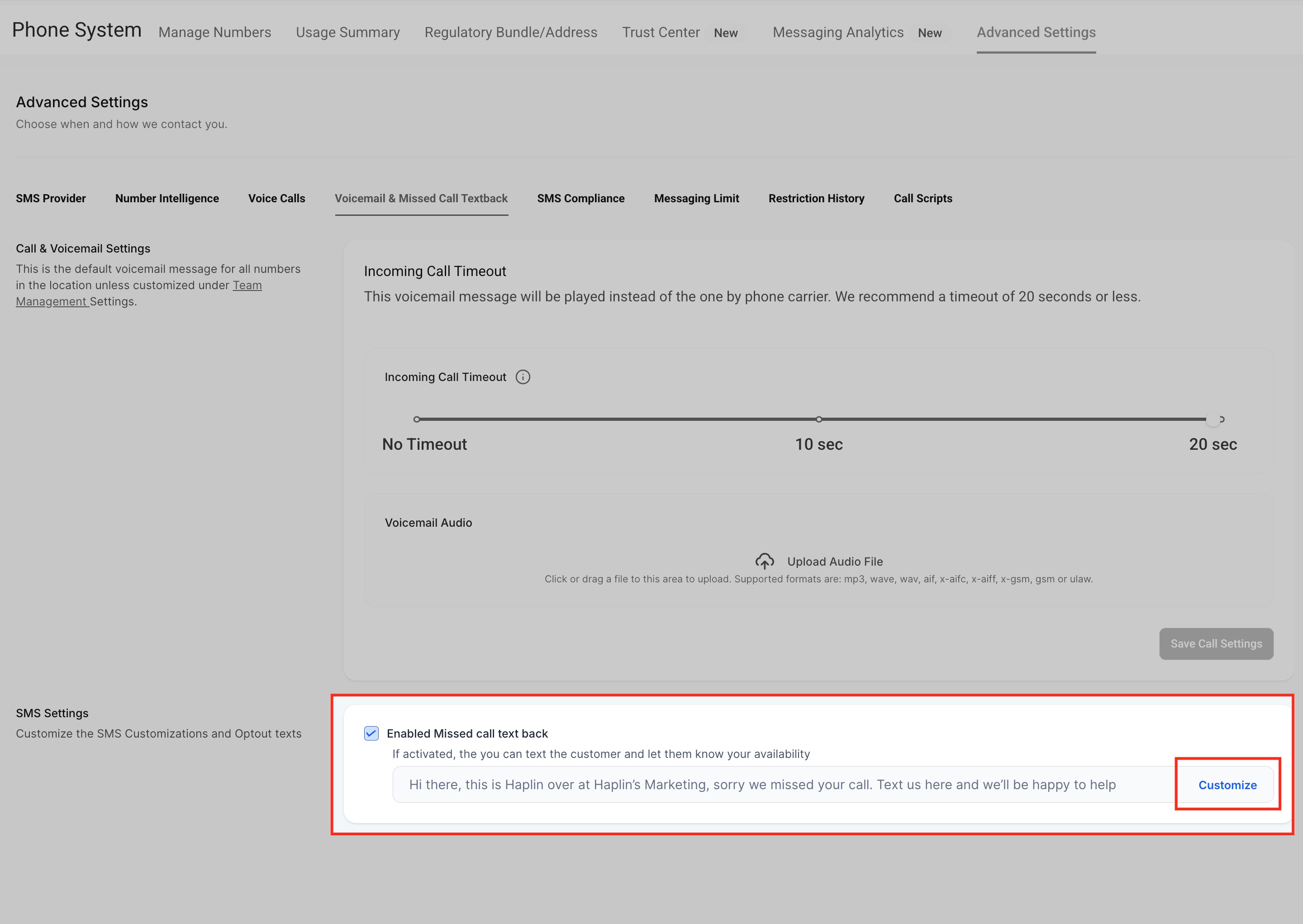Uncheck Enabled Missed call text back
The height and width of the screenshot is (924, 1303).
[371, 733]
